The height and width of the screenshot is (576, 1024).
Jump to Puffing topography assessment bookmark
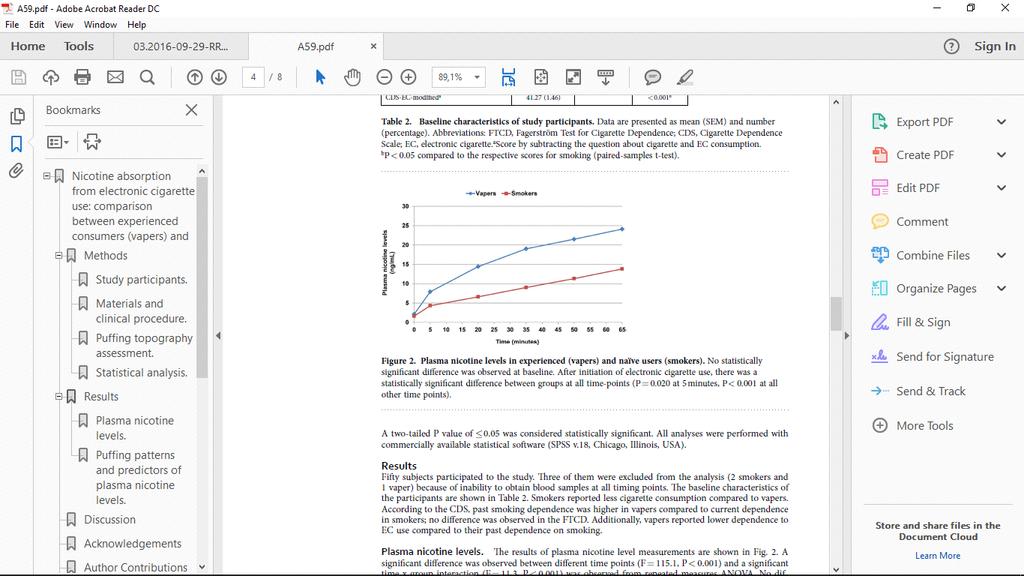pyautogui.click(x=144, y=345)
